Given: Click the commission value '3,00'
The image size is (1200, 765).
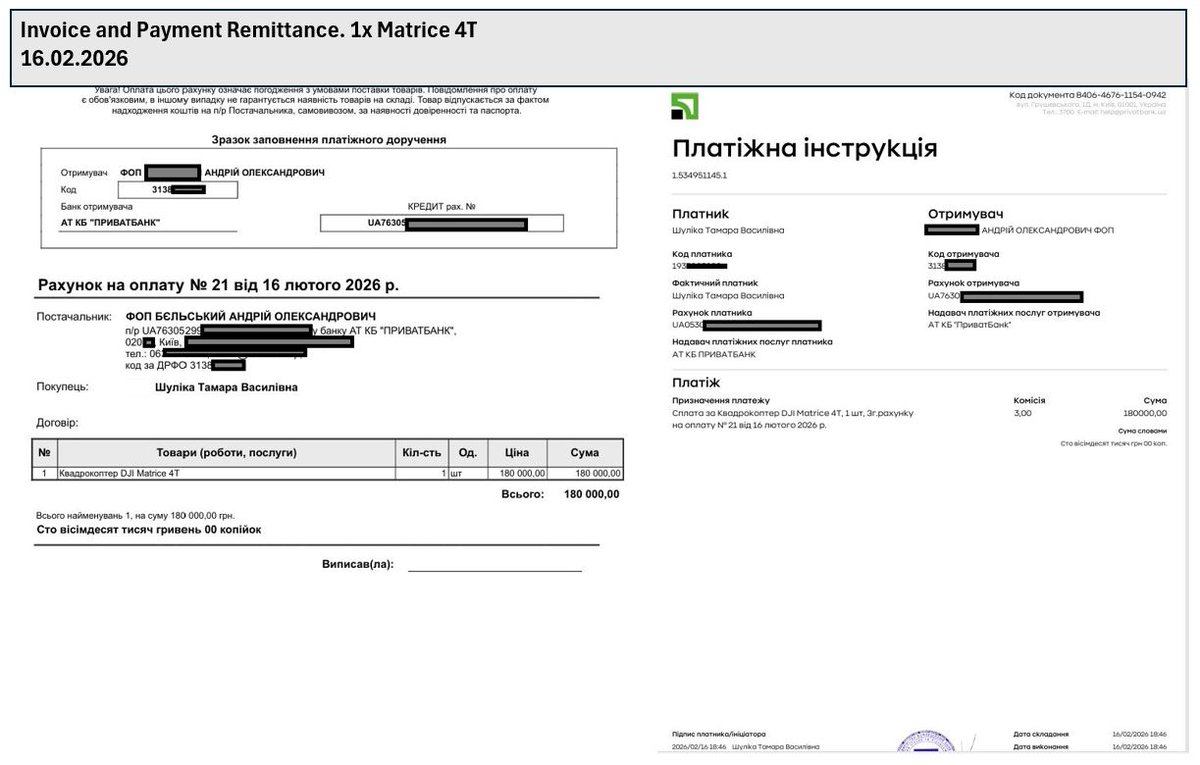Looking at the screenshot, I should point(1022,412).
